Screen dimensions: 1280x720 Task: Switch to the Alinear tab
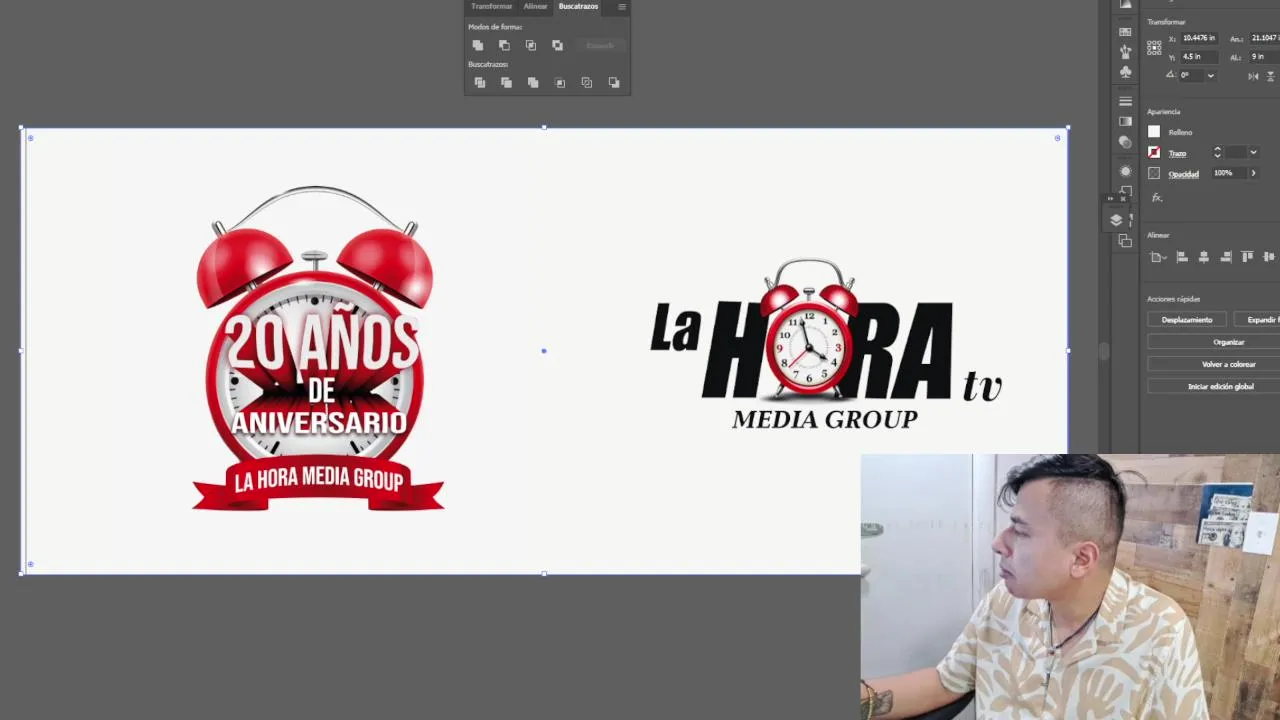click(535, 6)
